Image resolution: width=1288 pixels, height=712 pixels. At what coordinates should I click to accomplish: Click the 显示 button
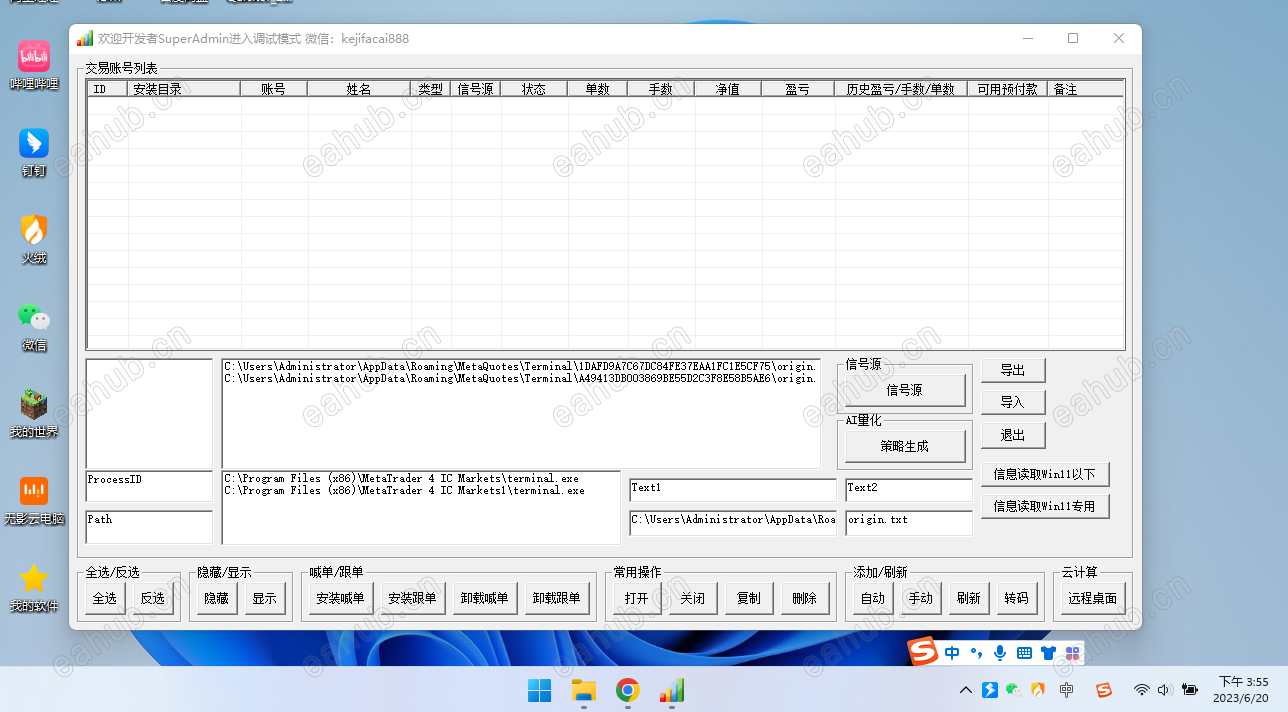coord(265,598)
